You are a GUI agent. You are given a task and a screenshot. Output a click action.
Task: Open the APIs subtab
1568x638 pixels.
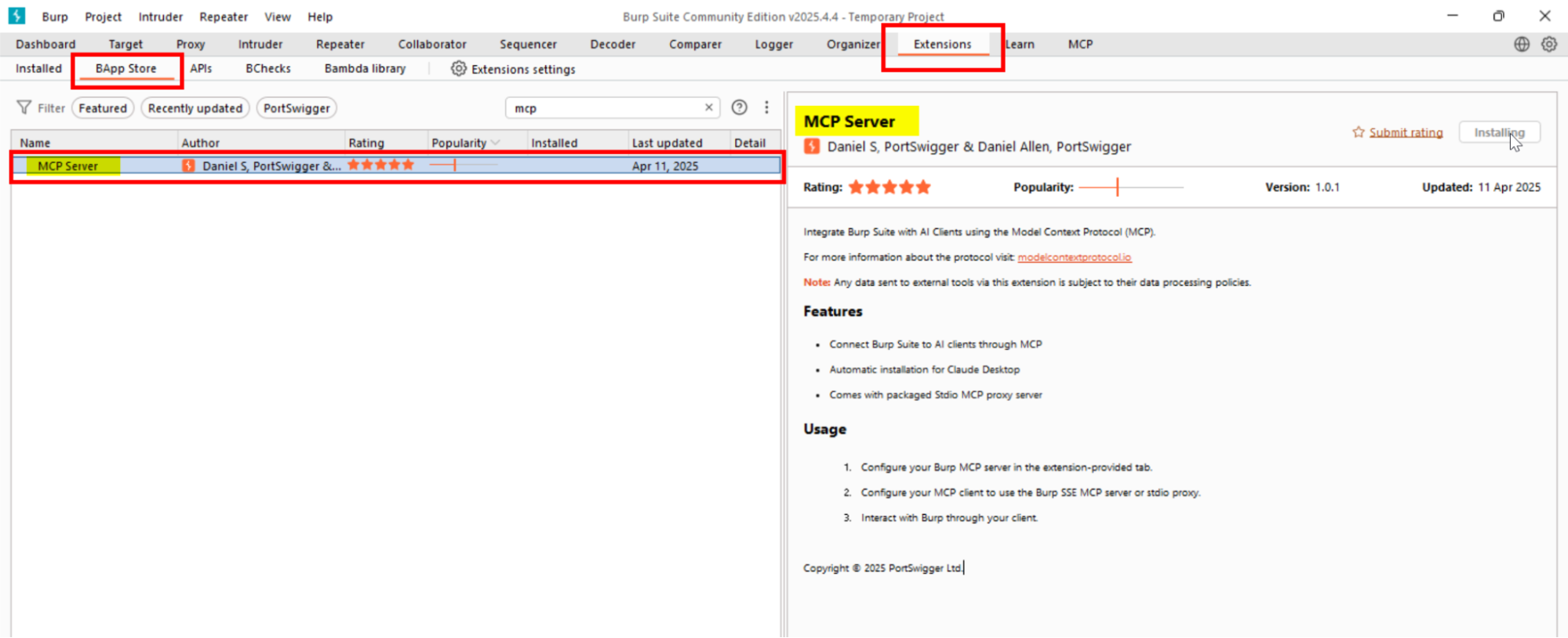[201, 68]
